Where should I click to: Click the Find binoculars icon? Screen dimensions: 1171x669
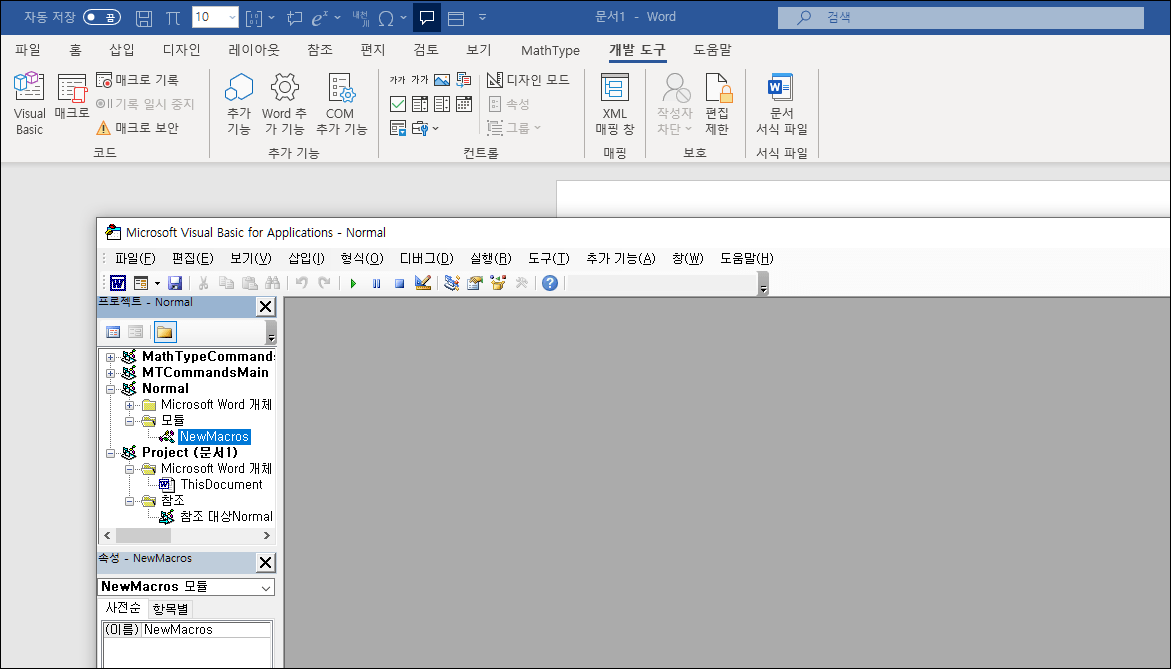[x=273, y=283]
